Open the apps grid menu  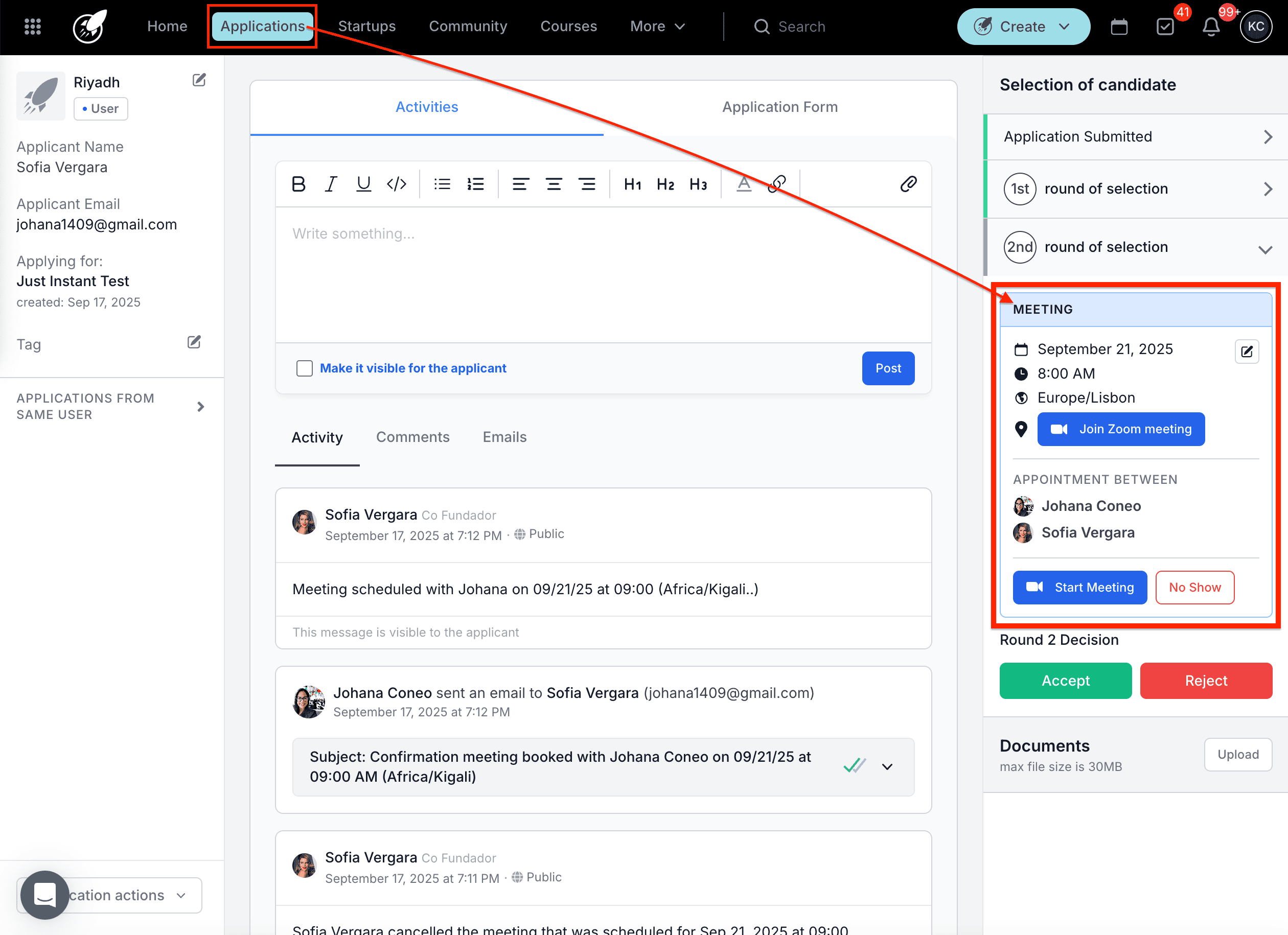[32, 27]
